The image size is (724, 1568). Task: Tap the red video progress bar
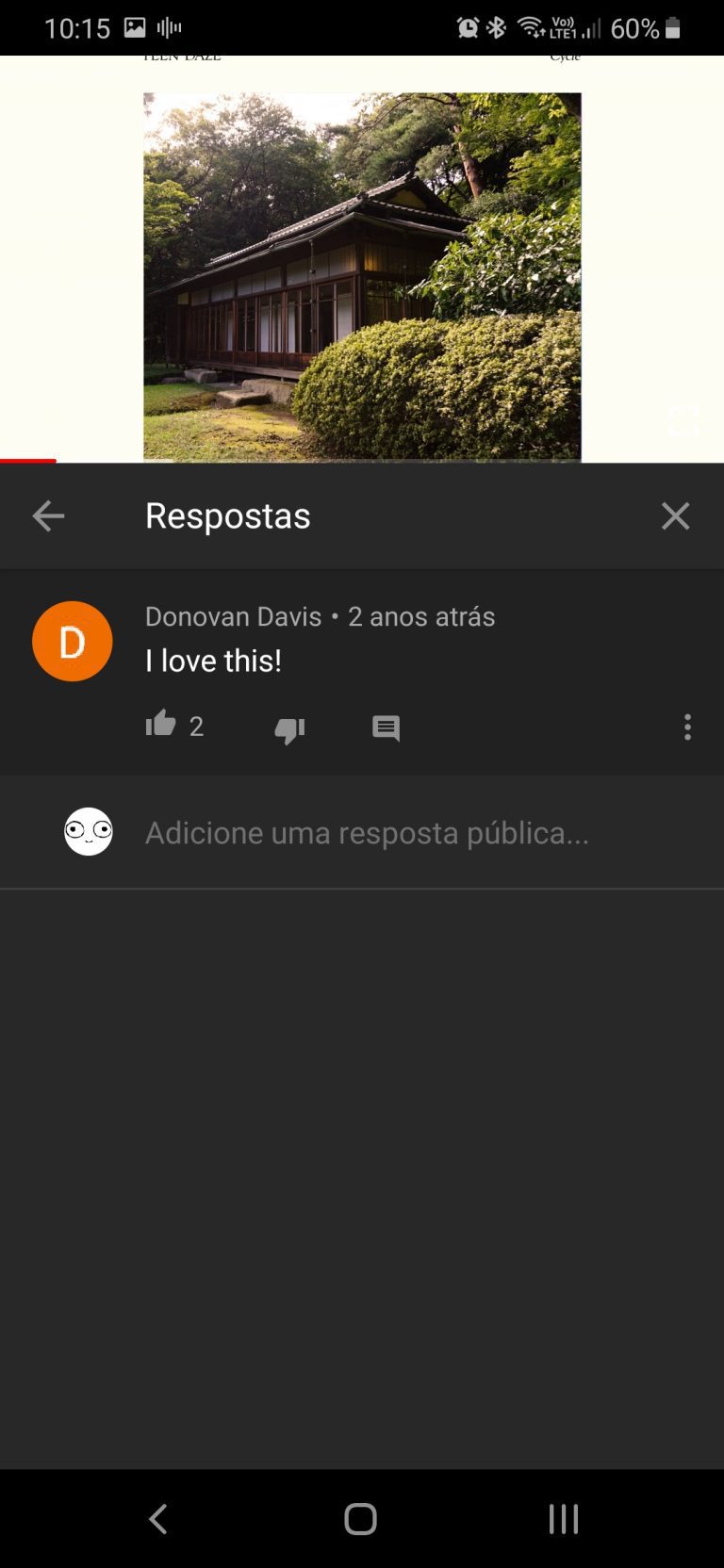pos(28,461)
